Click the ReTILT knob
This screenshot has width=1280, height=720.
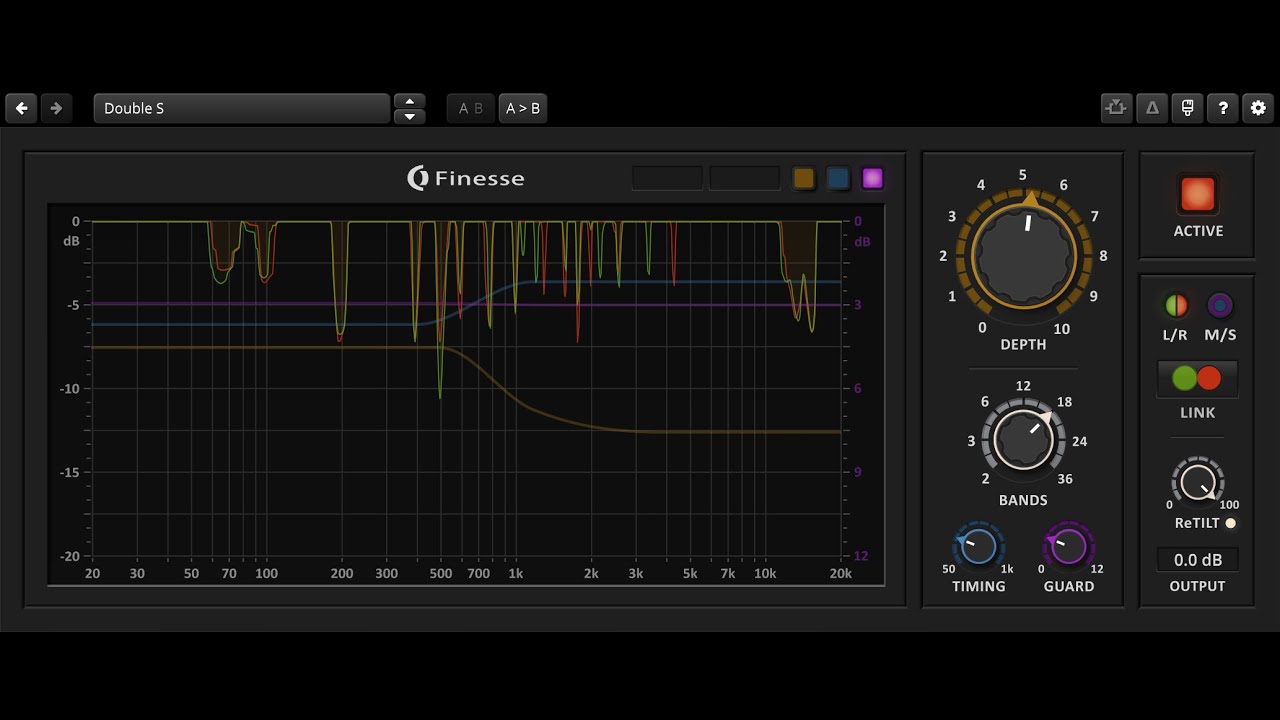pos(1197,482)
